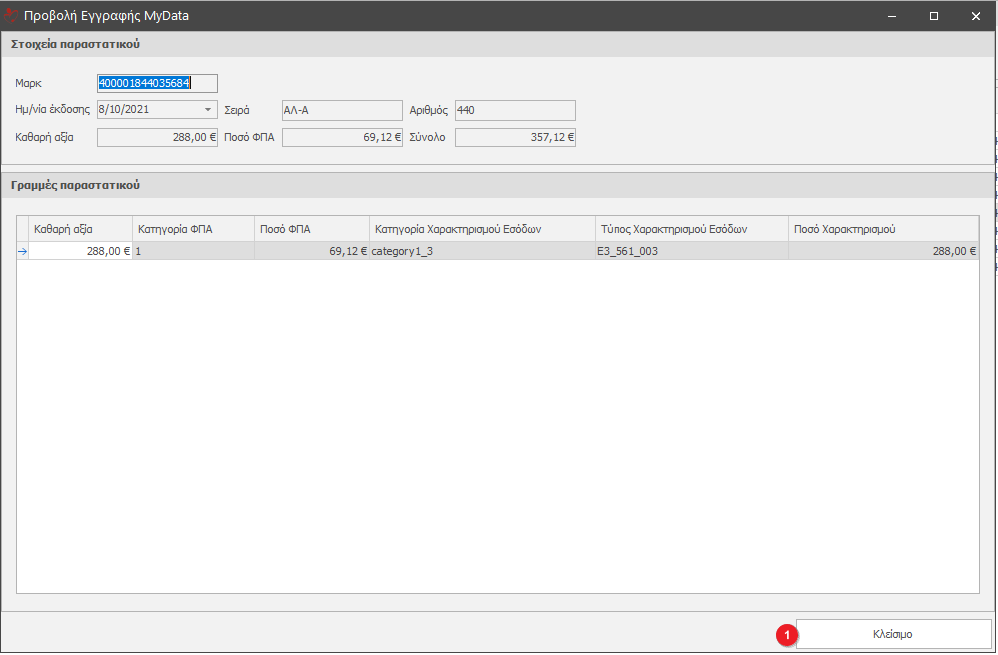
Task: Open the Ημ/νία έκδοσης date dropdown
Action: pos(208,110)
